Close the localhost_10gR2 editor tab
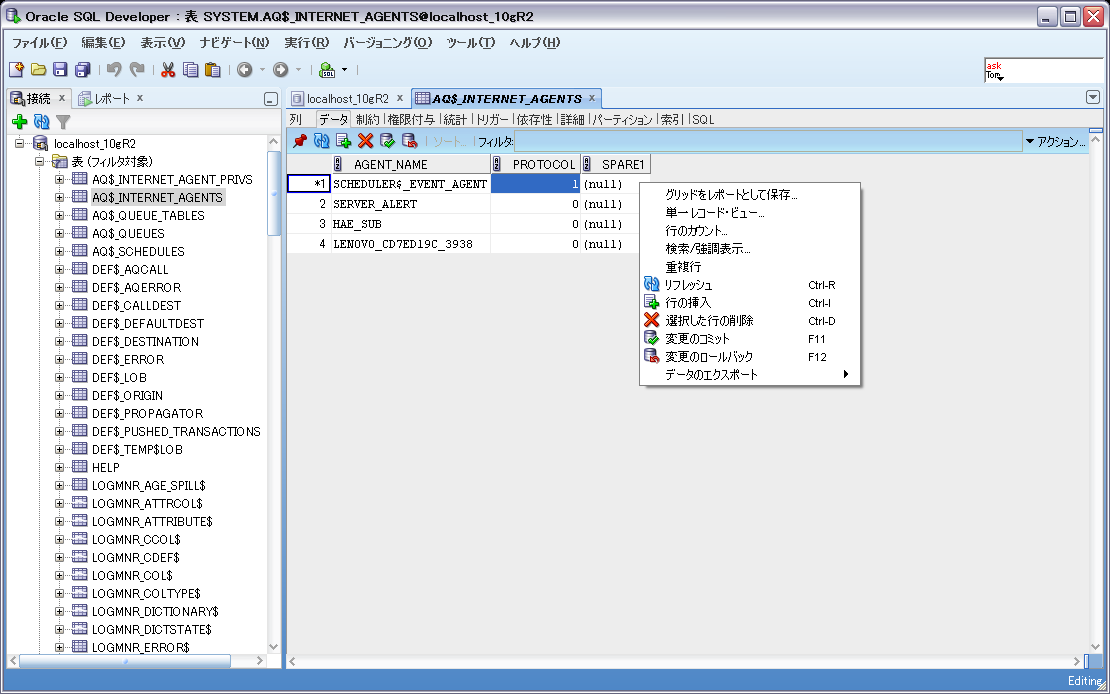 399,98
